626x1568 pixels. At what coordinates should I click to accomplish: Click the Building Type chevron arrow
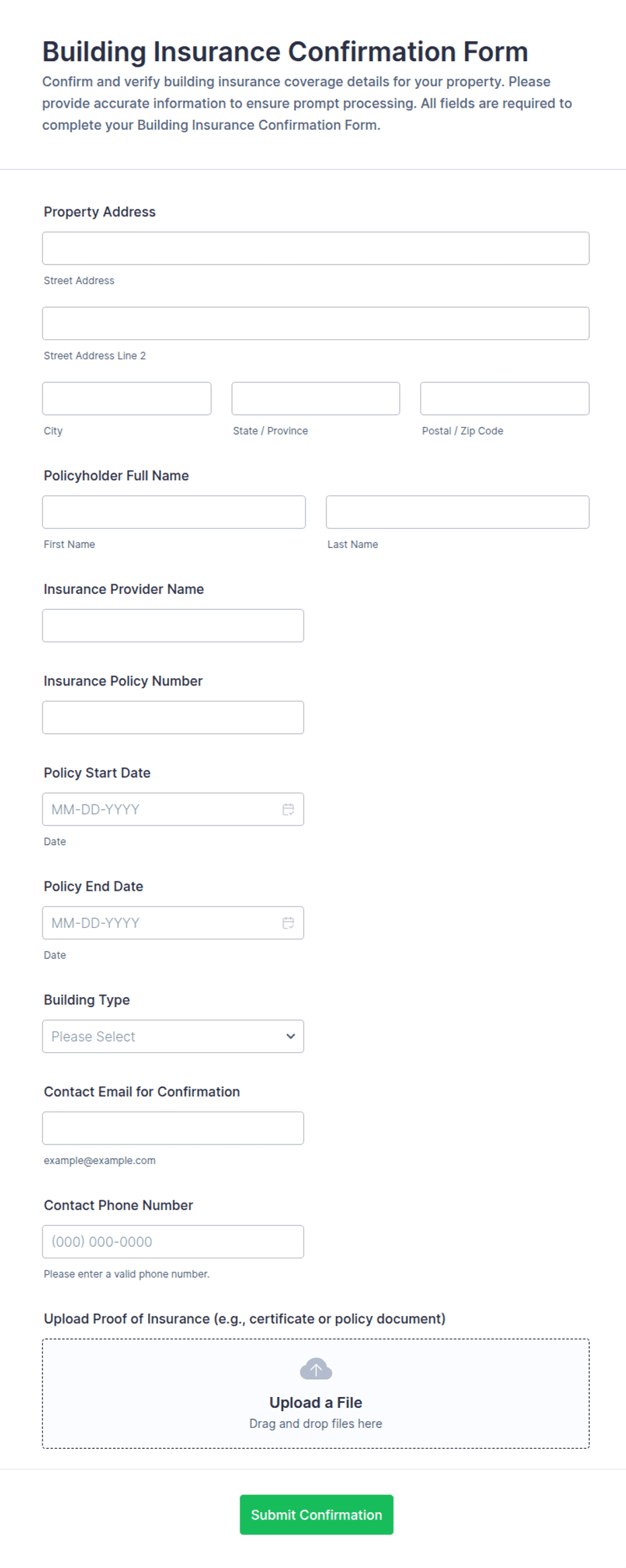point(291,1036)
